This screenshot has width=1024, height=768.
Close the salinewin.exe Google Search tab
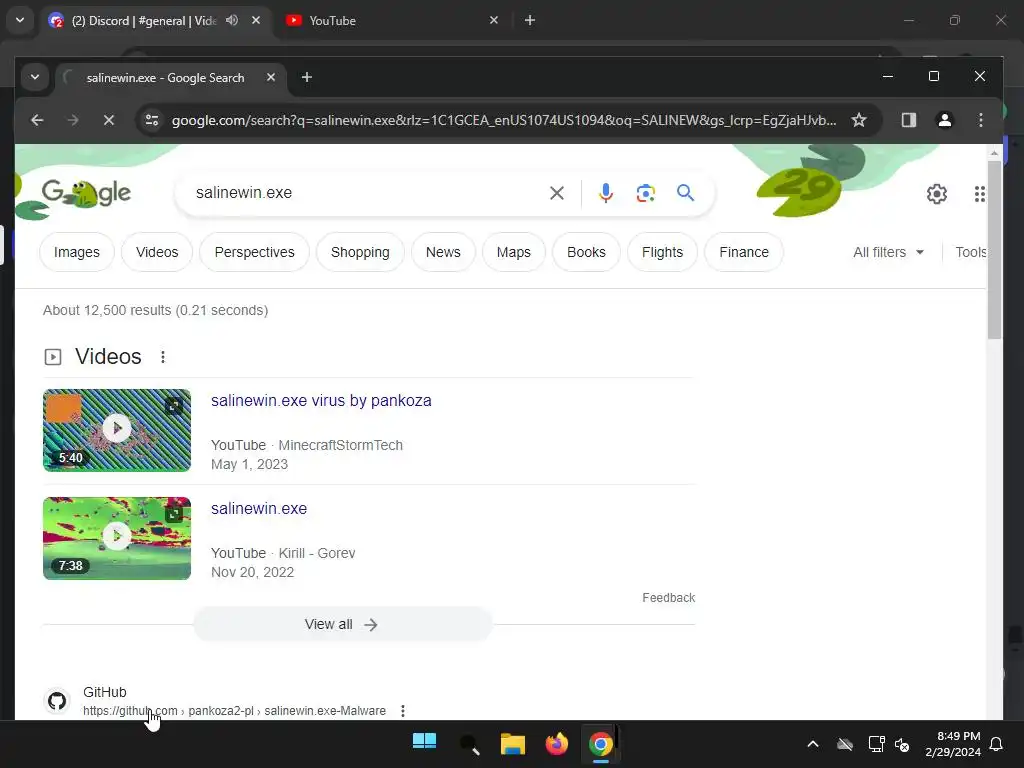(x=271, y=77)
